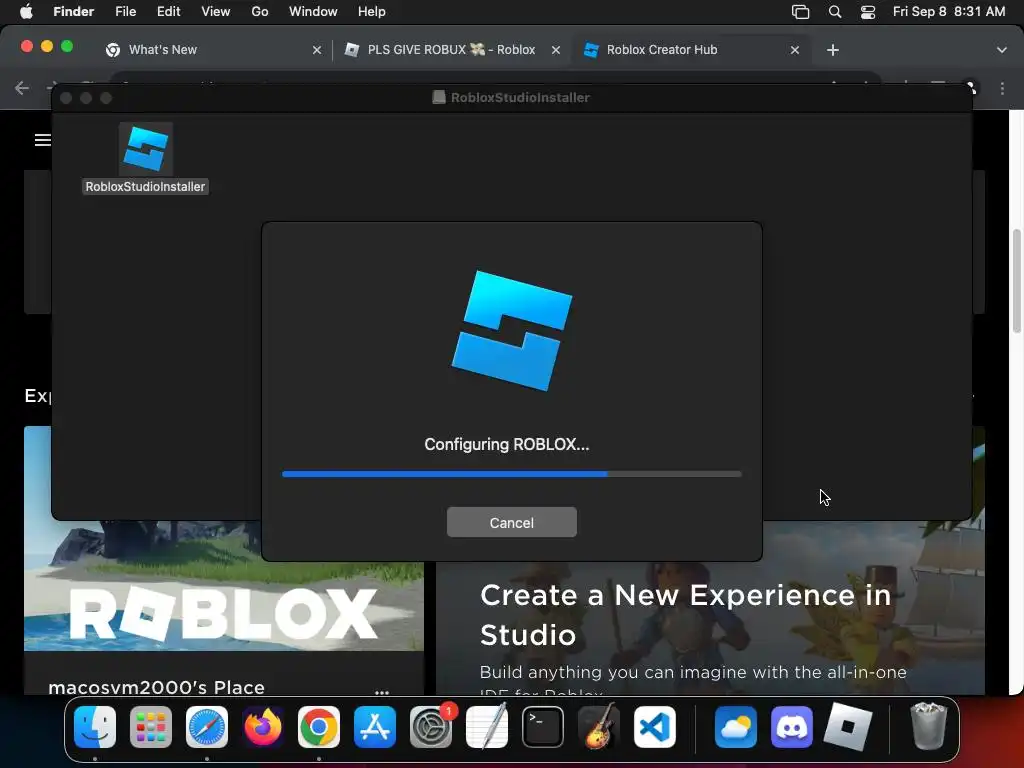Open Stage Manager icon in menu bar
1024x768 pixels.
pyautogui.click(x=800, y=12)
